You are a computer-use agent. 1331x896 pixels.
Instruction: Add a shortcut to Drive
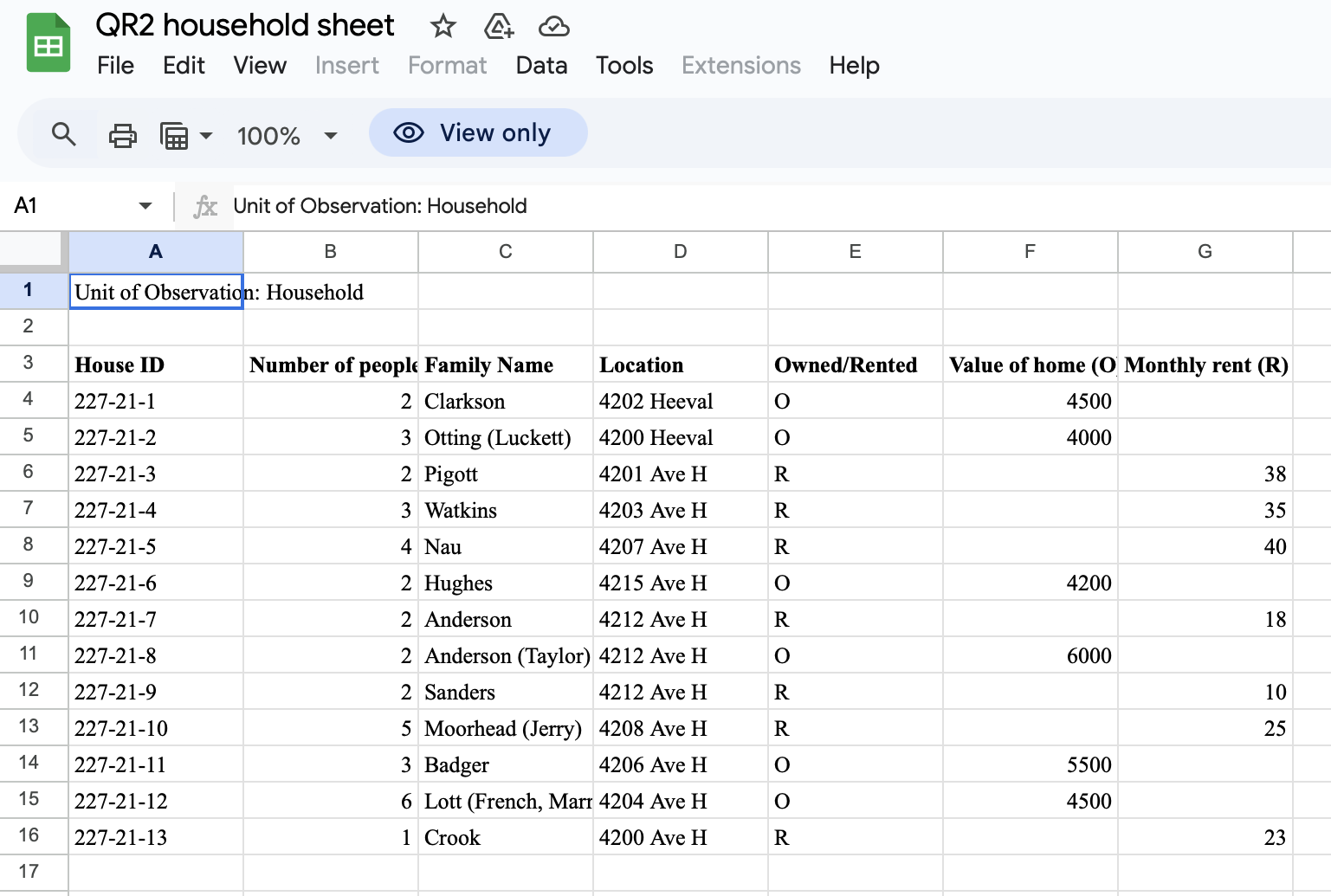click(498, 27)
